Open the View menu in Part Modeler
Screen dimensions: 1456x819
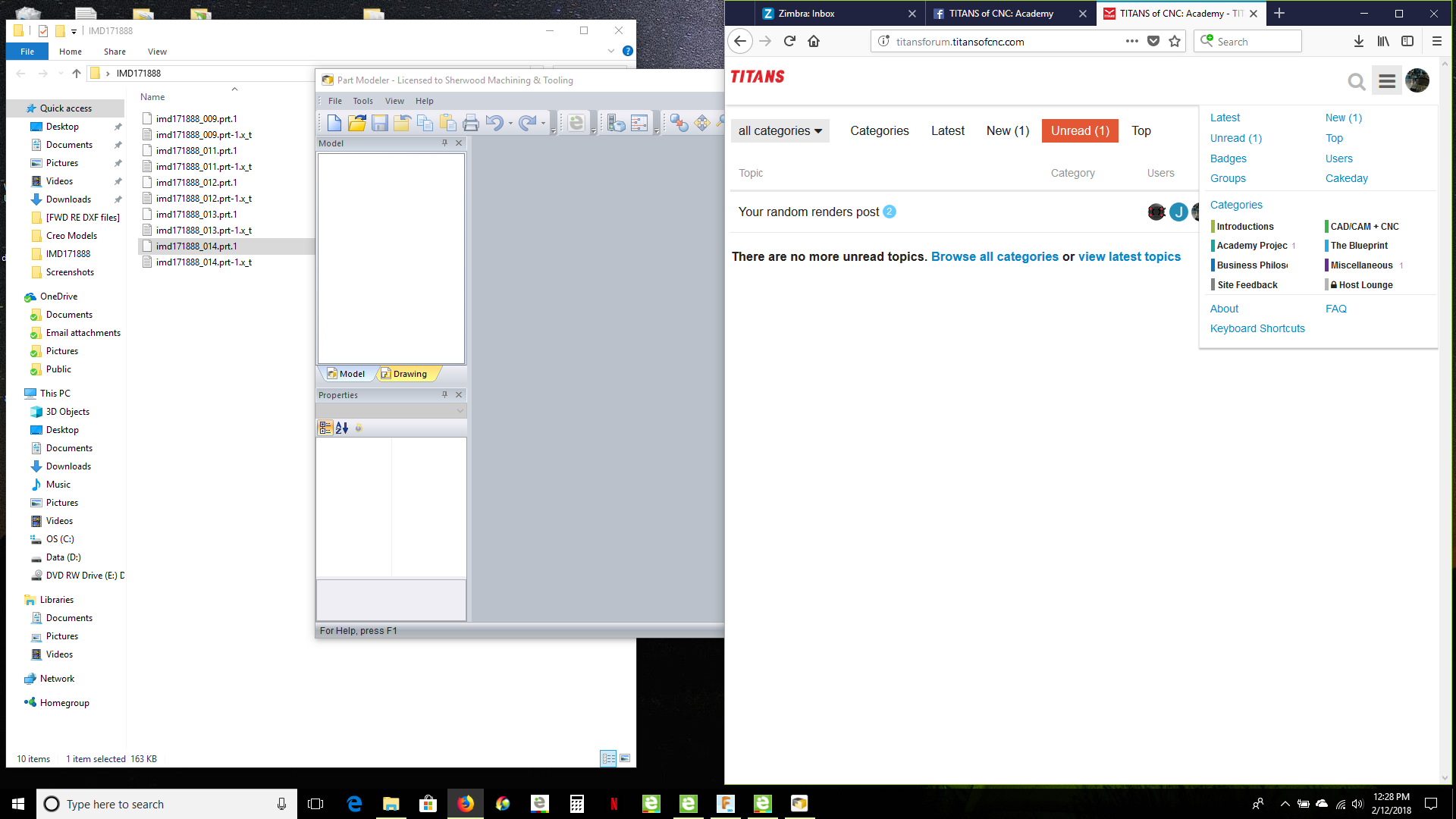point(394,101)
